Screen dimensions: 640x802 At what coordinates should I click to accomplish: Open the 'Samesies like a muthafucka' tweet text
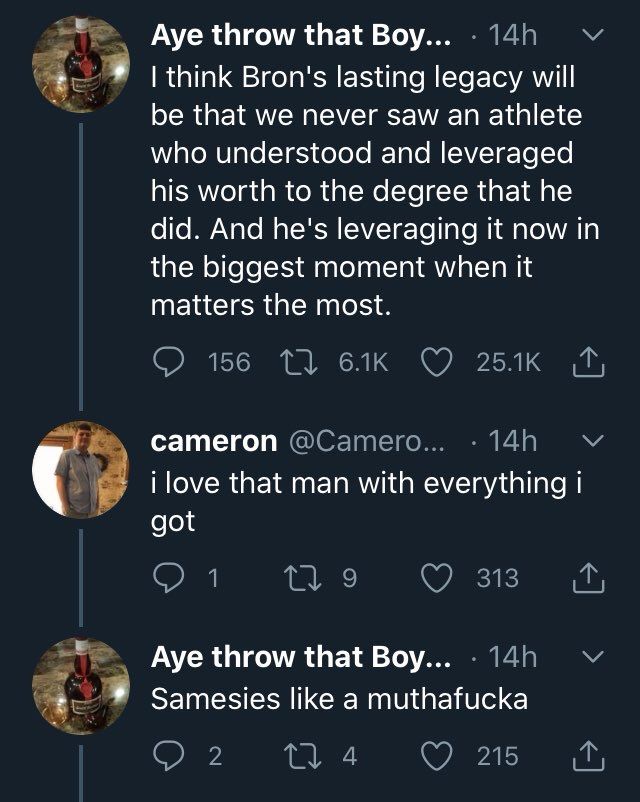338,699
